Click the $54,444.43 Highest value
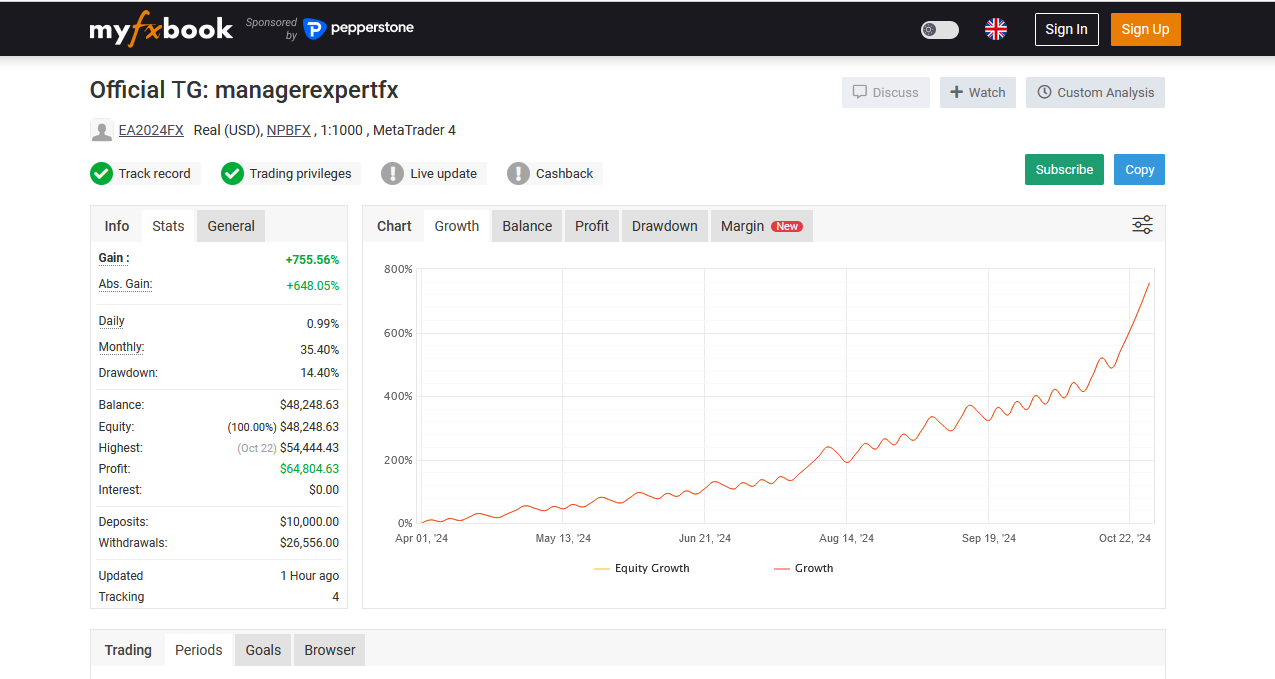Viewport: 1275px width, 679px height. coord(309,448)
